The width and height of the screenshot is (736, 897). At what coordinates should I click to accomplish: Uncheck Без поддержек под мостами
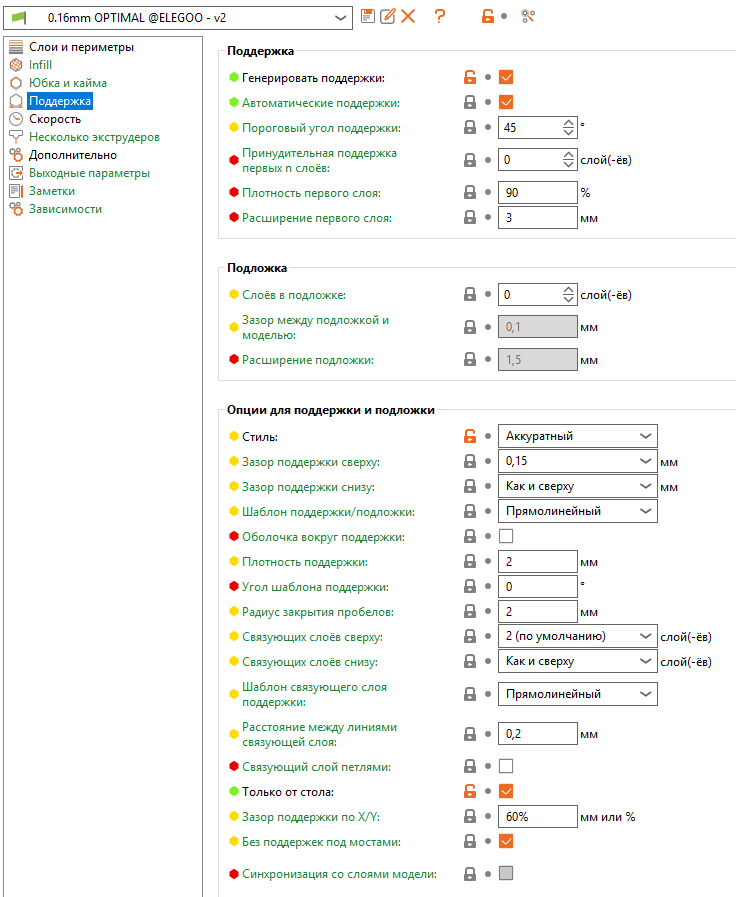(x=506, y=841)
